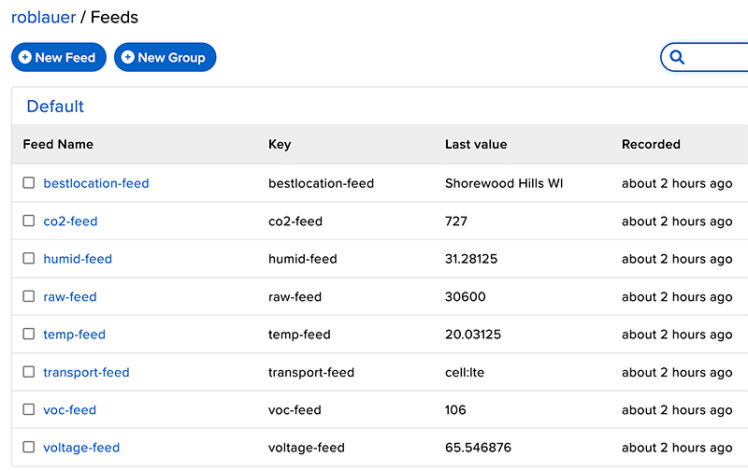Viewport: 748px width, 471px height.
Task: Select the humid-feed checkbox
Action: tap(29, 259)
